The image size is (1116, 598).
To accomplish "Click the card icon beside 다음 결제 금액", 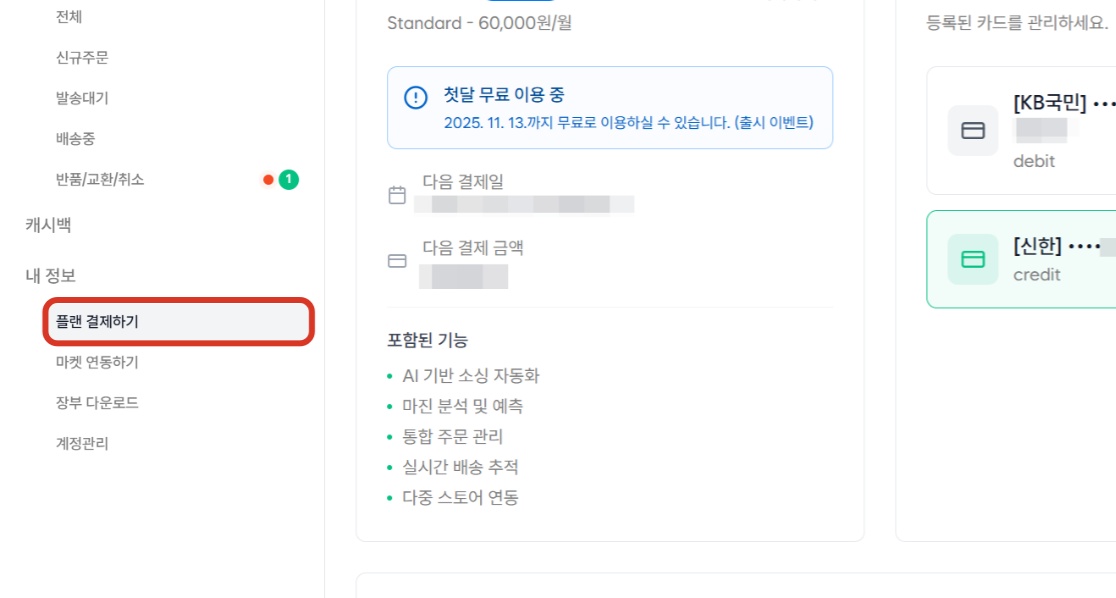I will 397,261.
